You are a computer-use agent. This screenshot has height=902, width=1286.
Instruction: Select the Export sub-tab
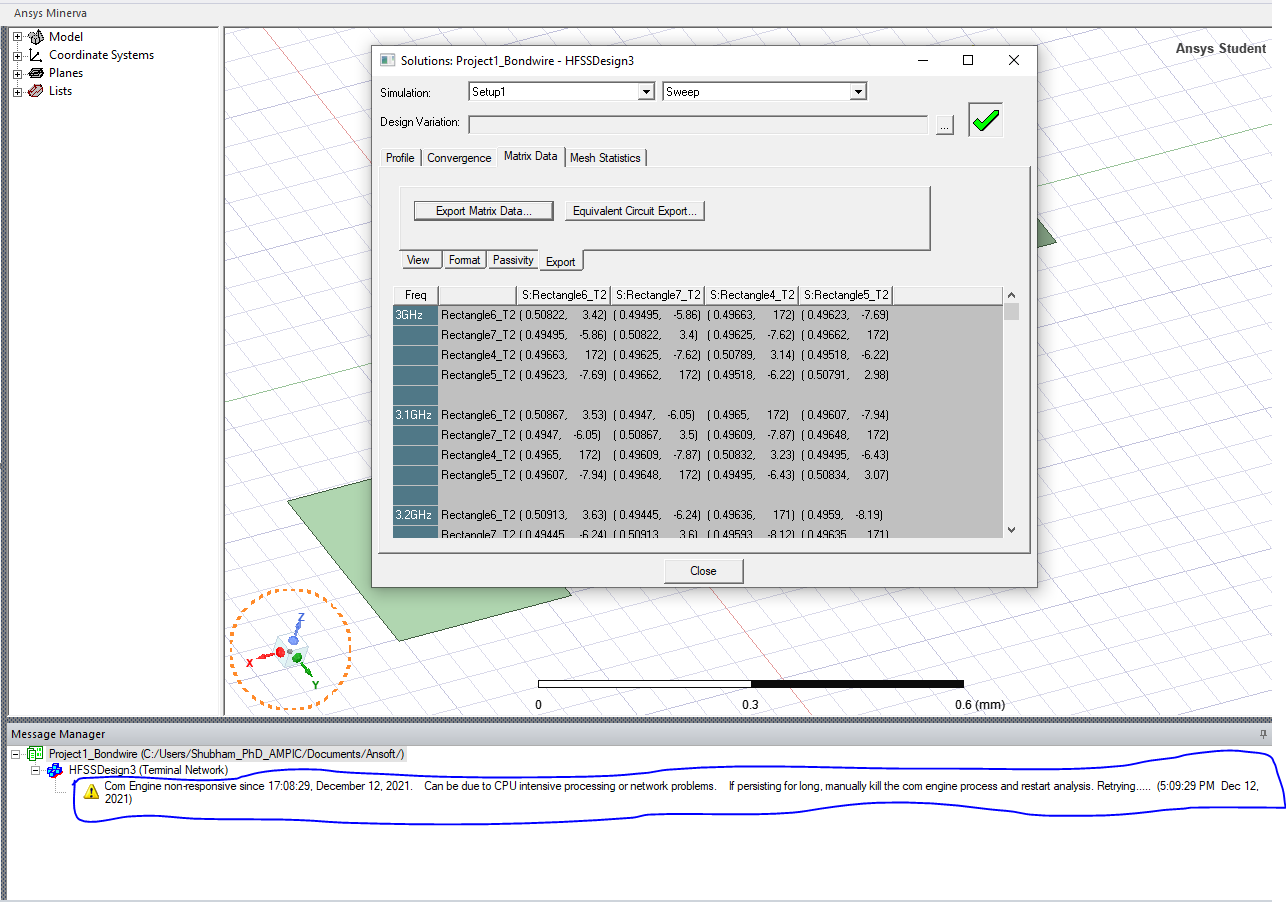[x=560, y=262]
